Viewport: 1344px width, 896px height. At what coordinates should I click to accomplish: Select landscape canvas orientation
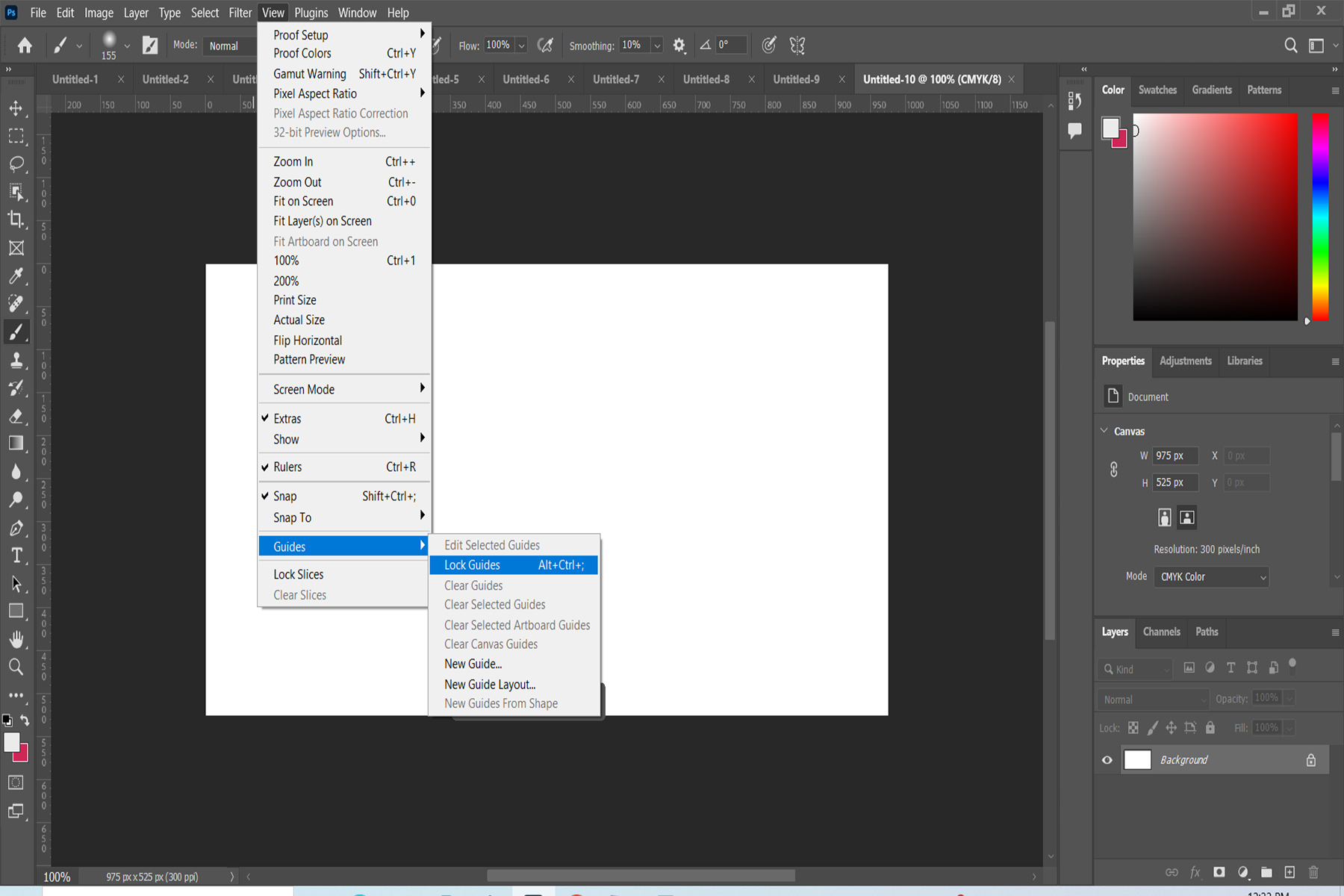click(x=1187, y=517)
